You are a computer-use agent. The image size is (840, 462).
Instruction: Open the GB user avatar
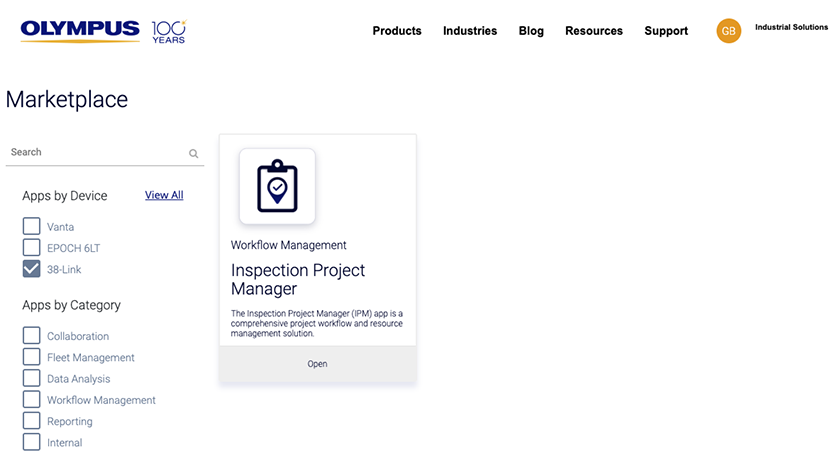coord(729,31)
